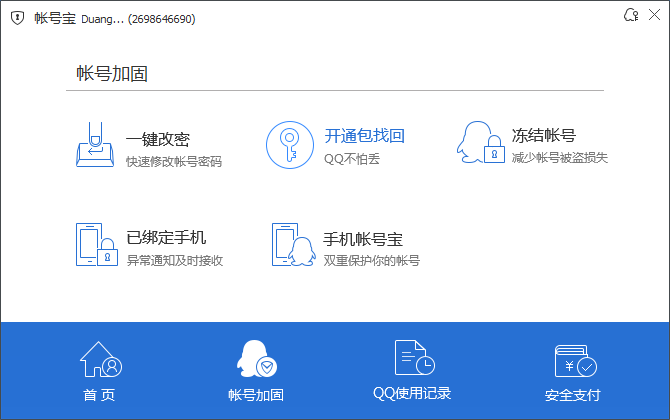
Task: Click 快速修改帐号密码 description
Action: (174, 162)
